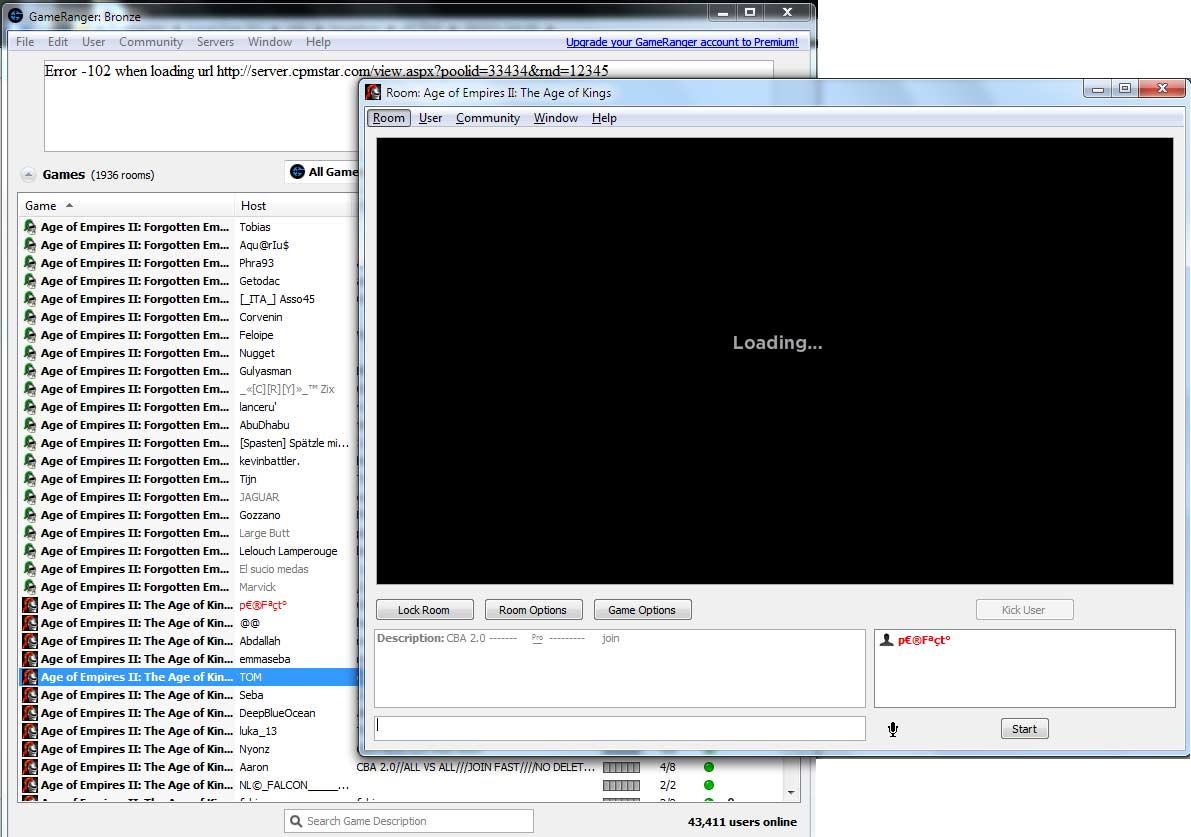This screenshot has width=1191, height=837.
Task: Click the Age of Kings icon in luka_13's row
Action: click(30, 731)
